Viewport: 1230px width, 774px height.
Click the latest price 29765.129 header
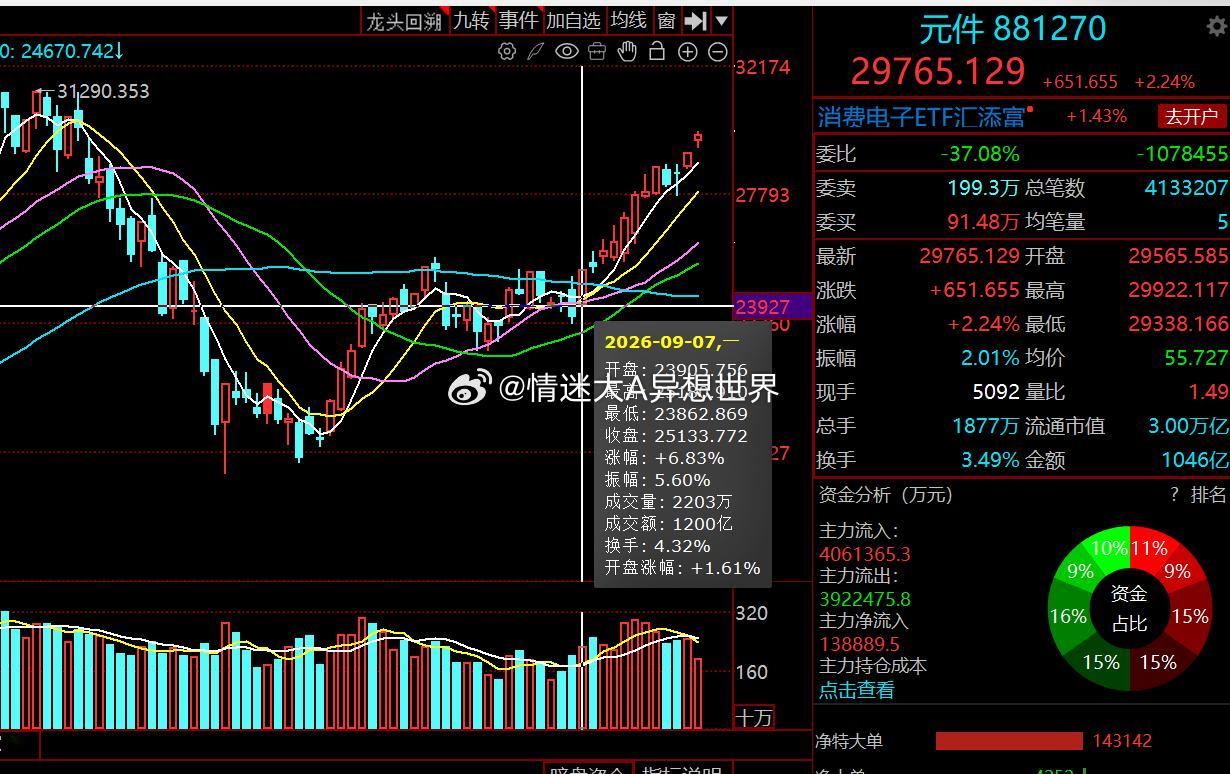[938, 72]
